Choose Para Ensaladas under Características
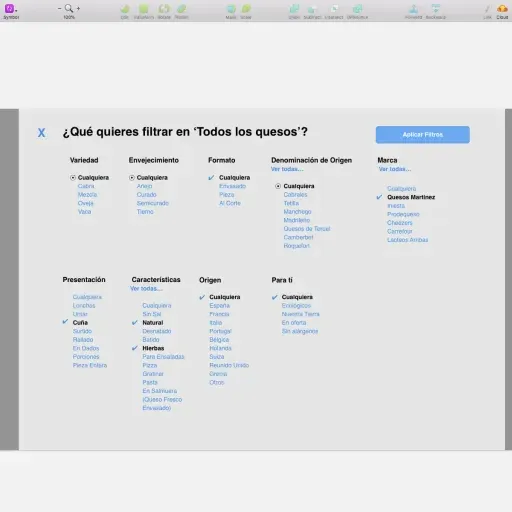 point(163,357)
